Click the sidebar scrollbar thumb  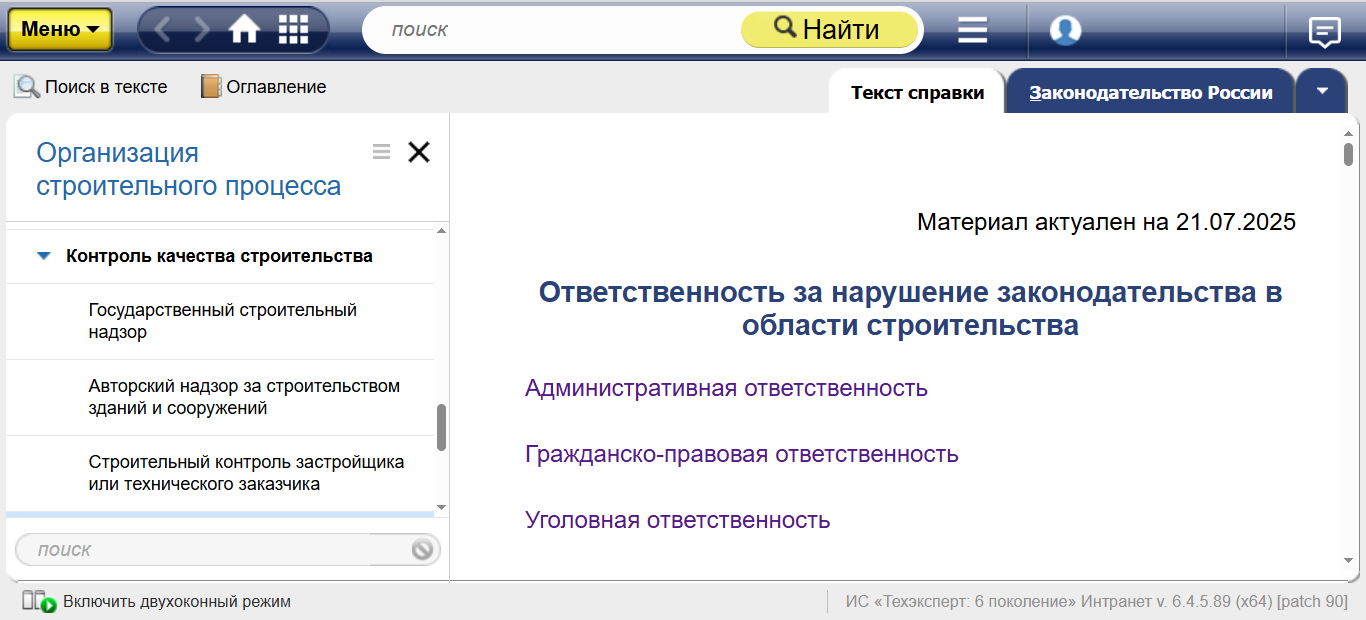(442, 428)
